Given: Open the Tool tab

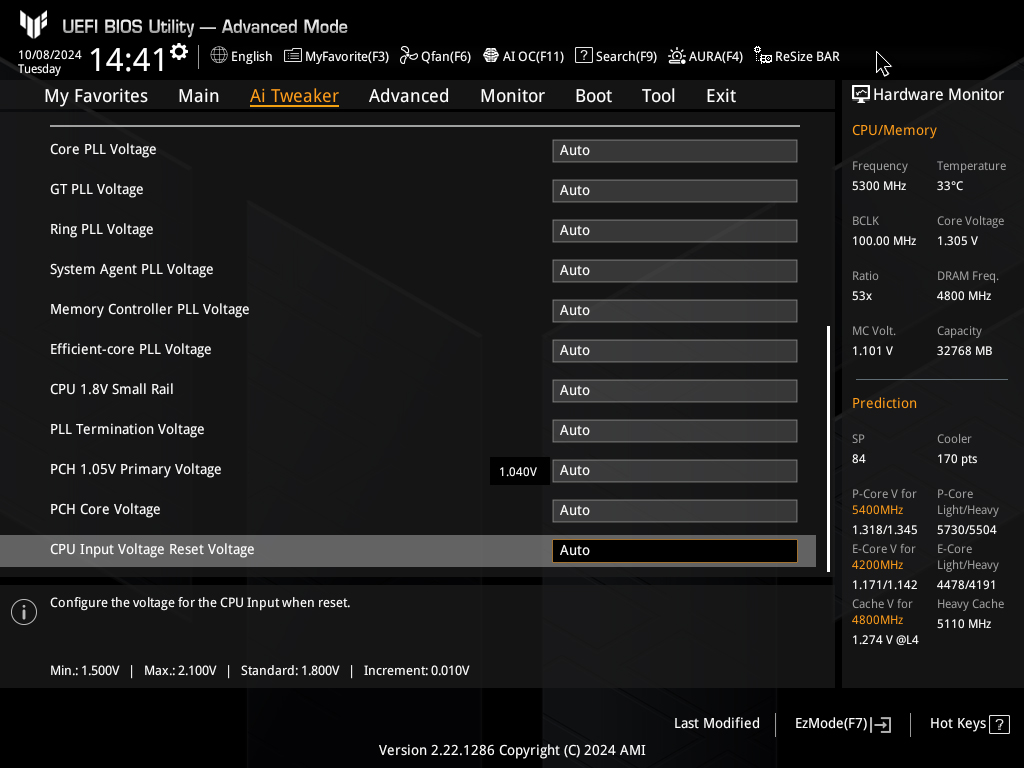Looking at the screenshot, I should pyautogui.click(x=658, y=96).
